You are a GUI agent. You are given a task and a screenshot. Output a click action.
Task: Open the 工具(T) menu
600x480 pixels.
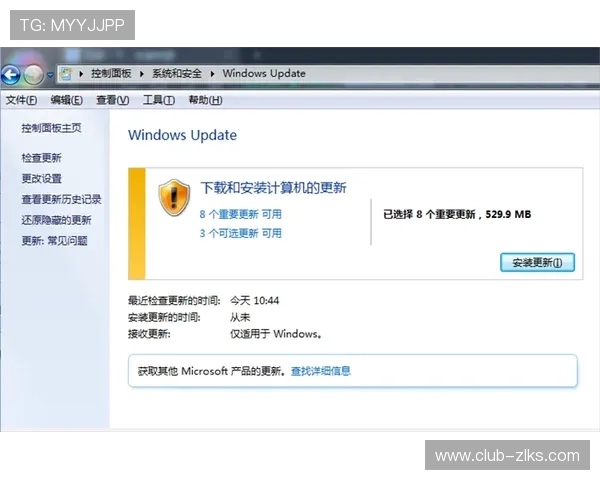(x=159, y=100)
